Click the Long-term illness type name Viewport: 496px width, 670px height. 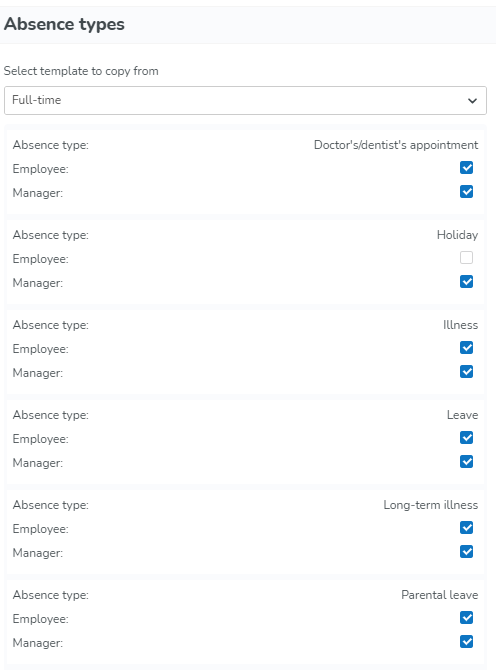pos(431,505)
